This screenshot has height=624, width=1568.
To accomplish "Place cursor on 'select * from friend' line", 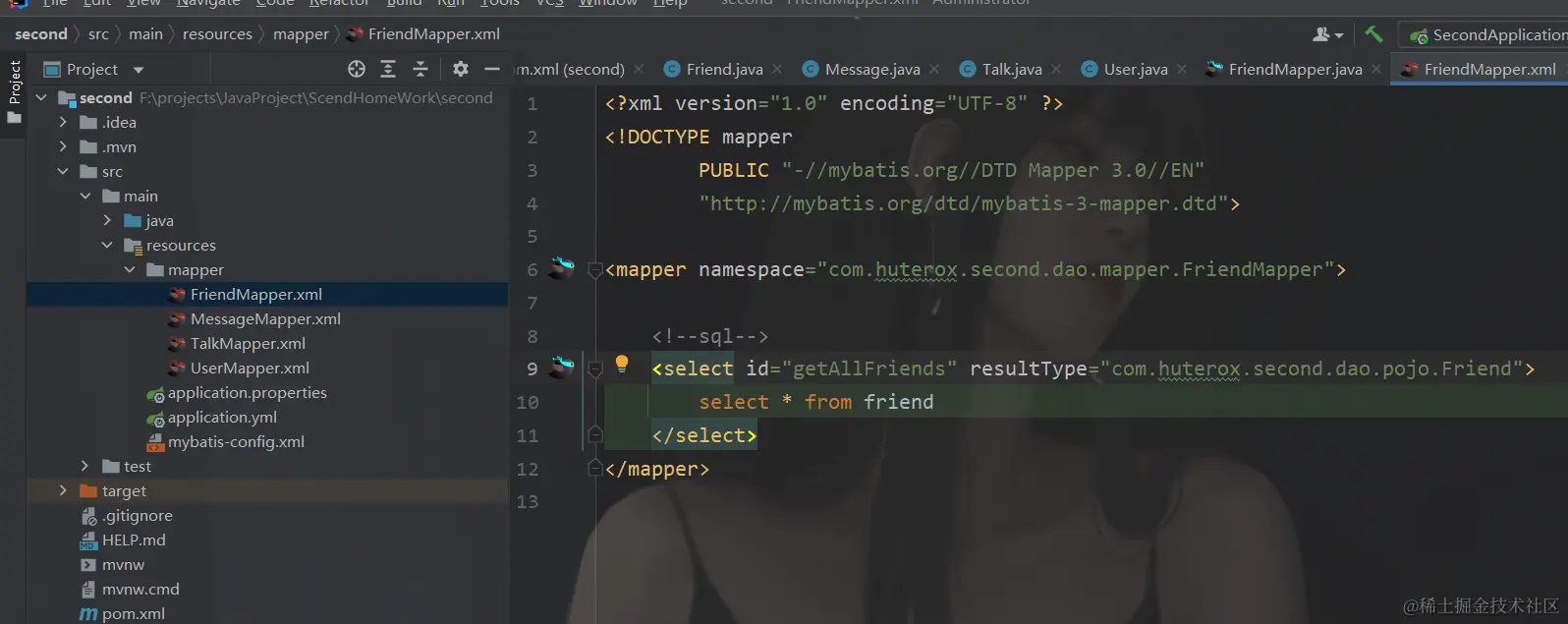I will 816,402.
